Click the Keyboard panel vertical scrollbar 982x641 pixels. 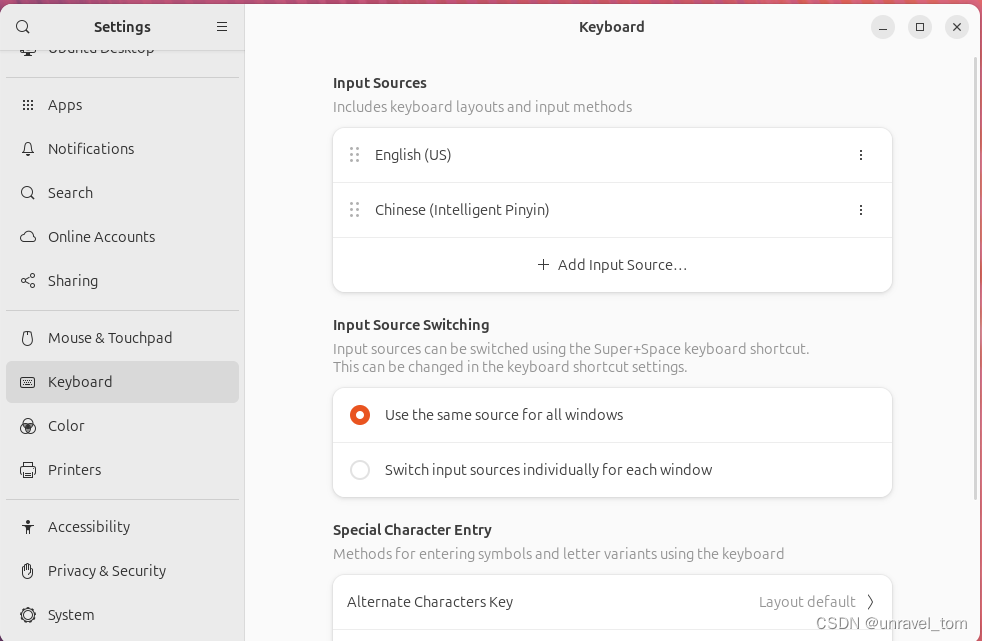point(977,280)
